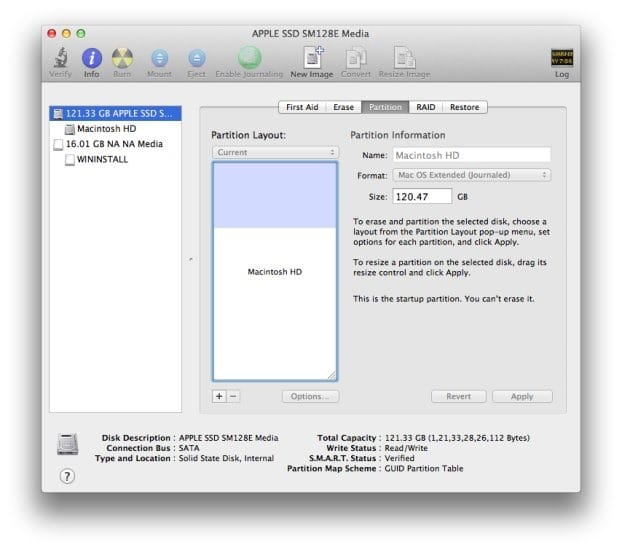The height and width of the screenshot is (550, 622).
Task: Create a New Image from toolbar
Action: point(312,59)
